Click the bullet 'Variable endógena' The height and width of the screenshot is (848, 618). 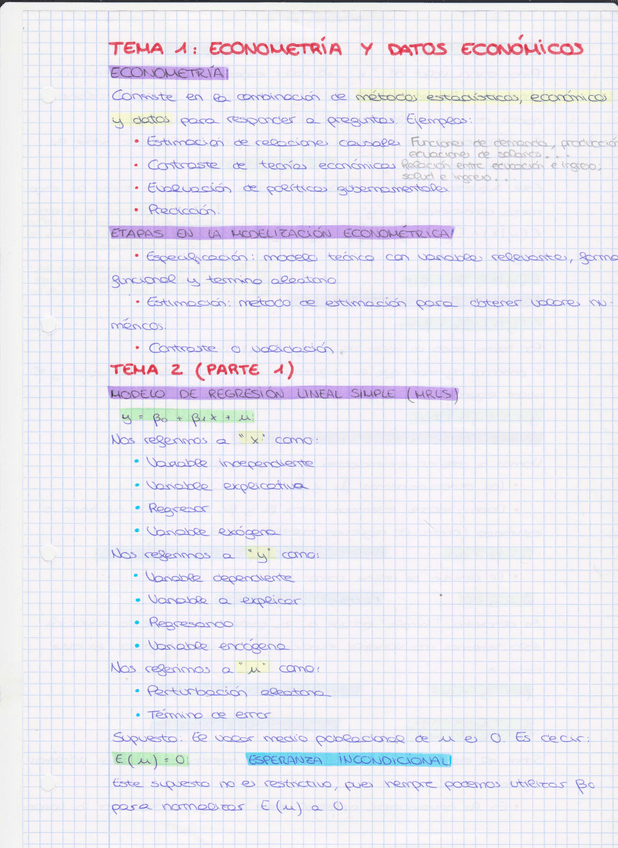point(211,646)
